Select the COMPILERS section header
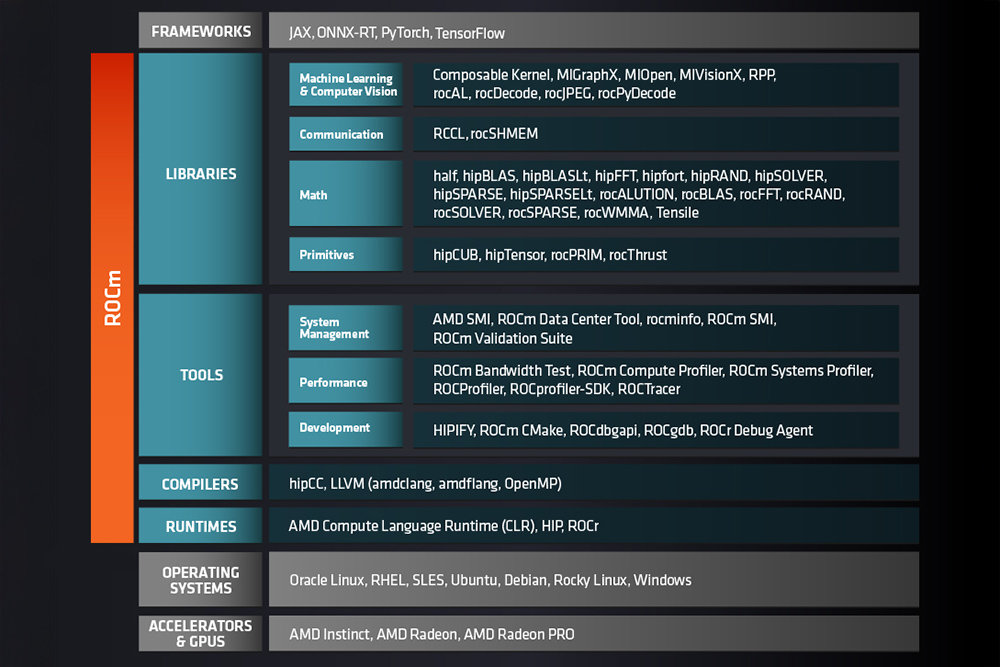 (x=200, y=483)
